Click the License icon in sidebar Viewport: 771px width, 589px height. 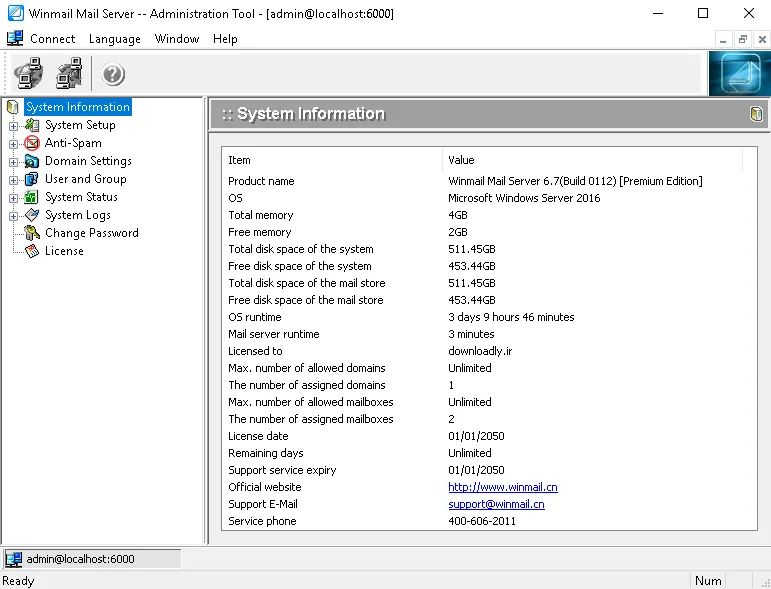32,251
